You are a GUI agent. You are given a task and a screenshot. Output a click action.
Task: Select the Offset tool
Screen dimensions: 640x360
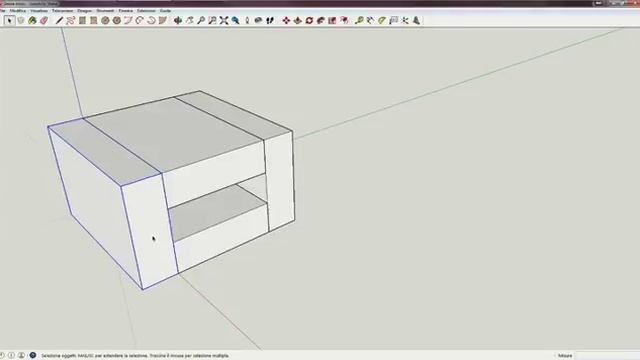point(344,20)
